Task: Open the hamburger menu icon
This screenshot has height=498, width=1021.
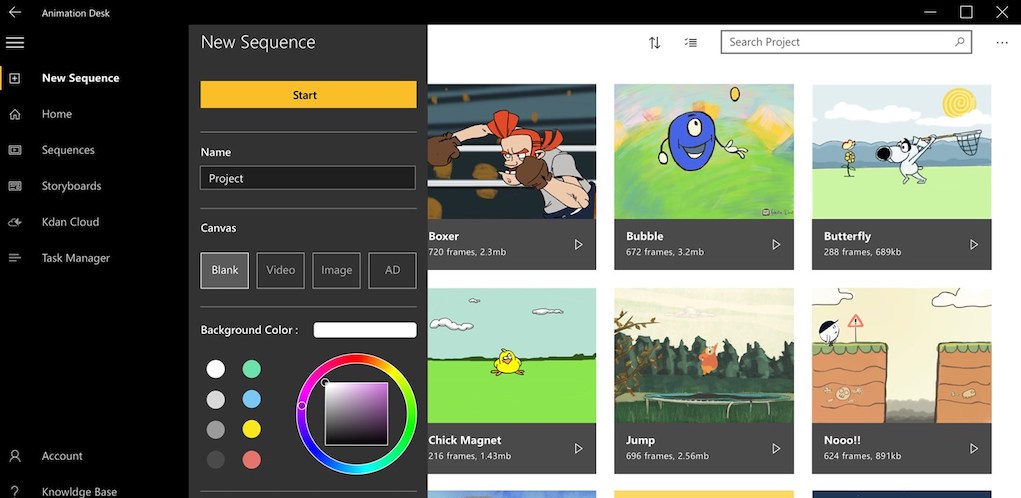Action: point(14,42)
